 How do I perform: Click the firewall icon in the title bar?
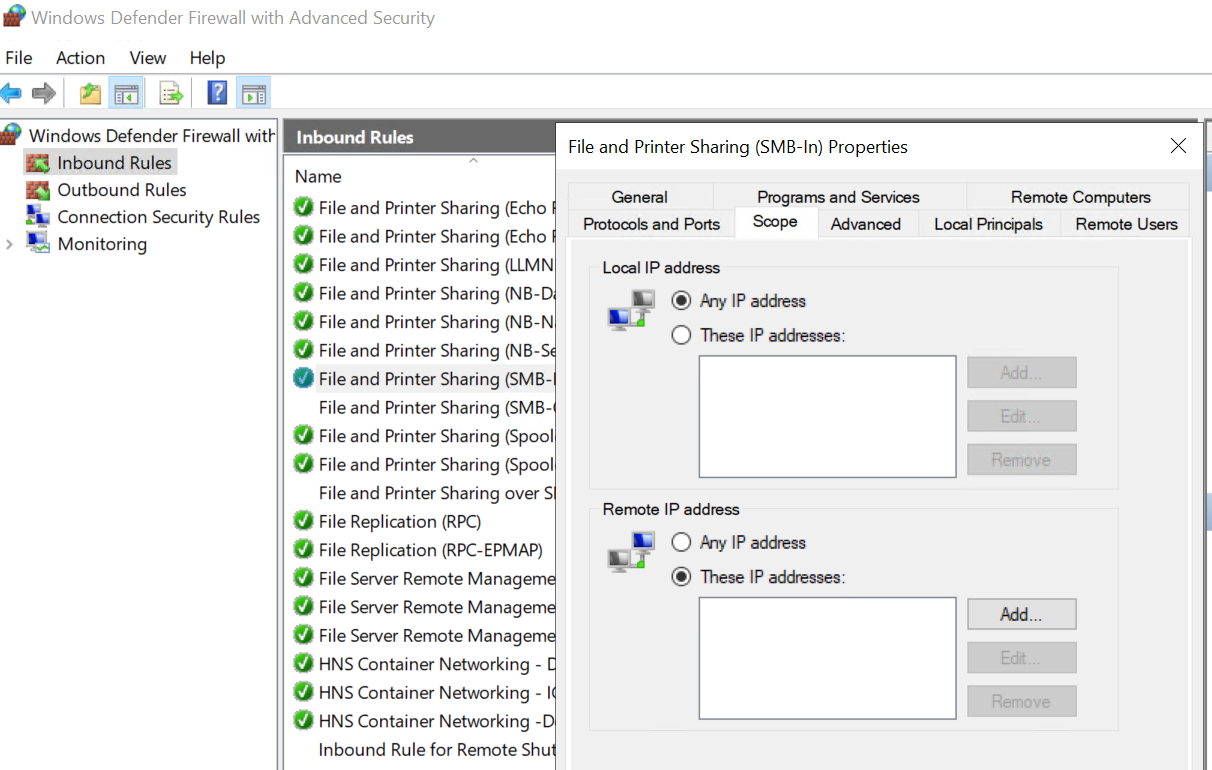(14, 16)
